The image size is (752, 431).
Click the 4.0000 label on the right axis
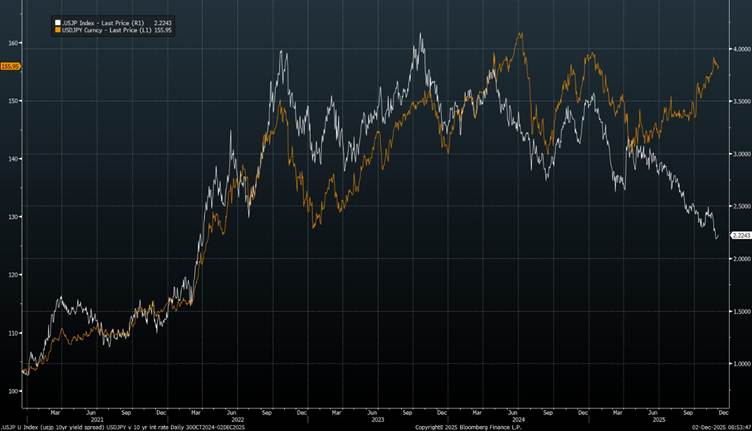point(741,49)
